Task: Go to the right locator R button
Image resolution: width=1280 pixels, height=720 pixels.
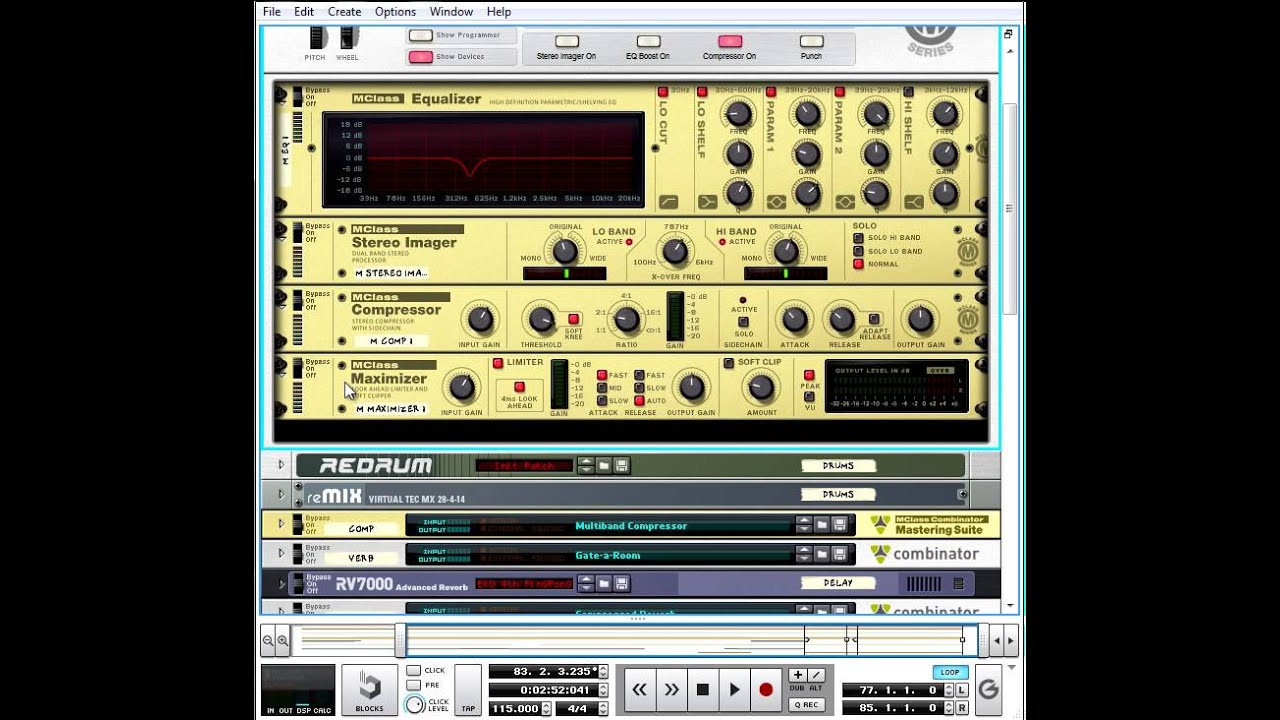Action: click(961, 708)
